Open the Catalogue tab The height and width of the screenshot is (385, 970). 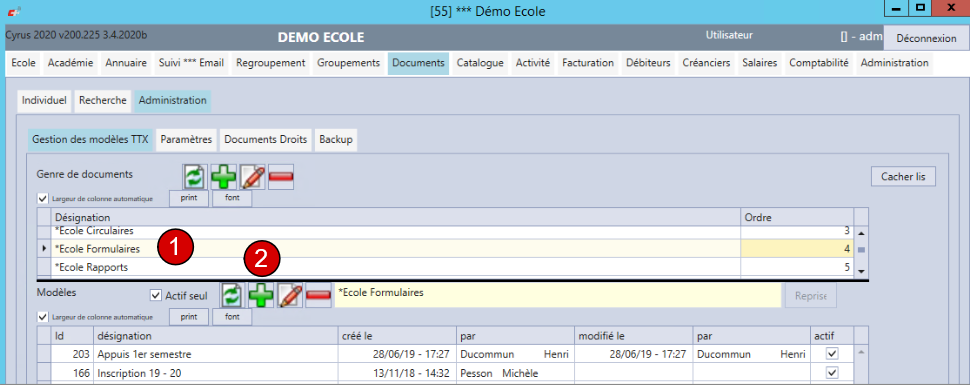(x=480, y=63)
